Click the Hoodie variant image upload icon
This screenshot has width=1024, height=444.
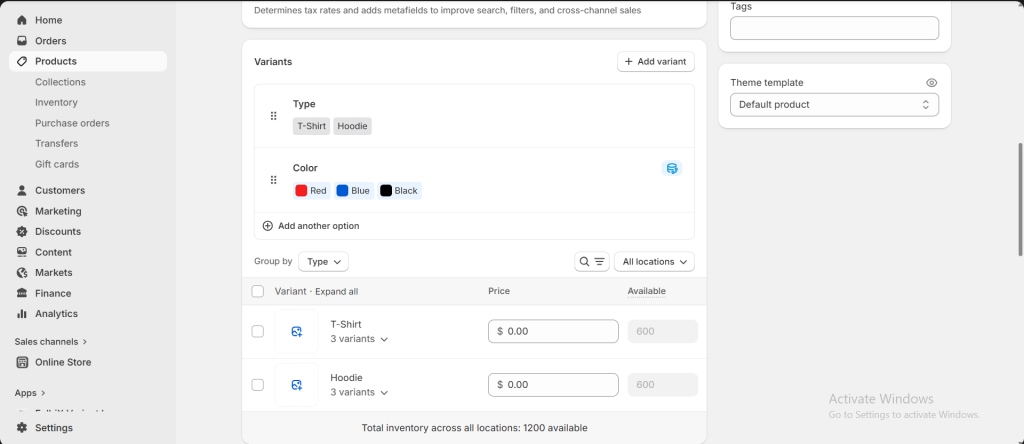point(296,385)
